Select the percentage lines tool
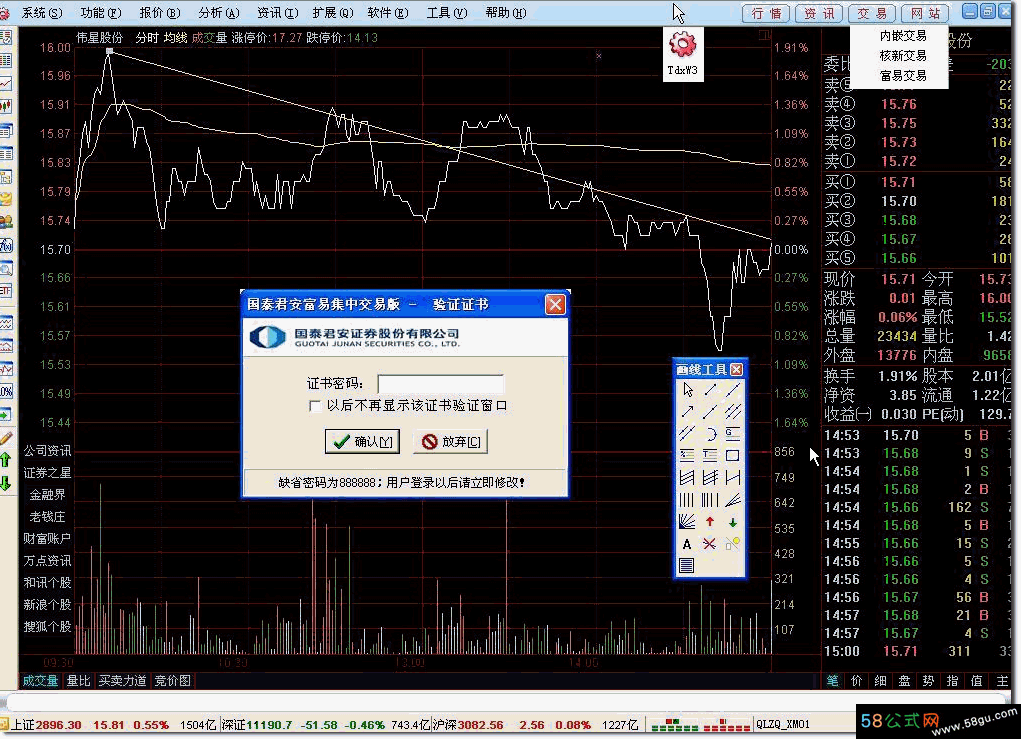 tap(688, 456)
